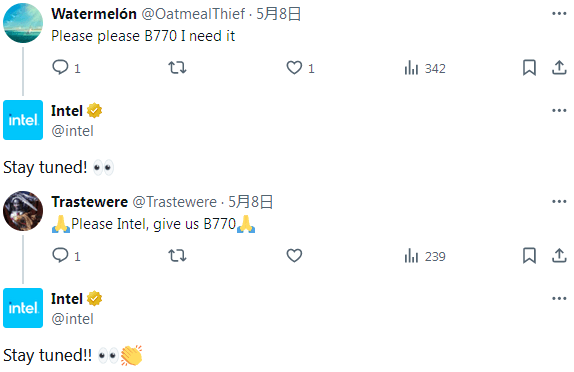Bookmark Watermelón's tweet
574x372 pixels.
coord(529,68)
